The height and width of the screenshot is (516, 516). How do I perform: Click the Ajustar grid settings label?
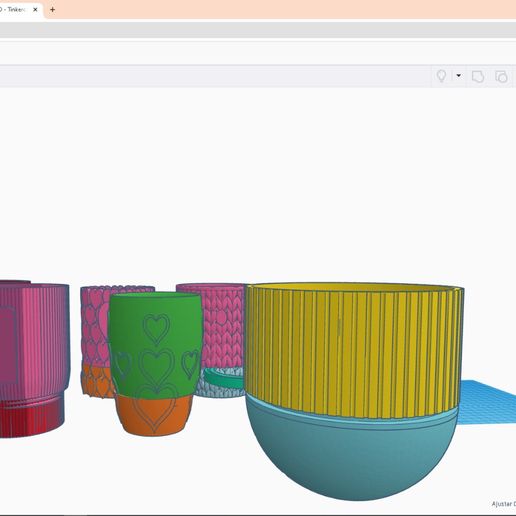pos(503,504)
